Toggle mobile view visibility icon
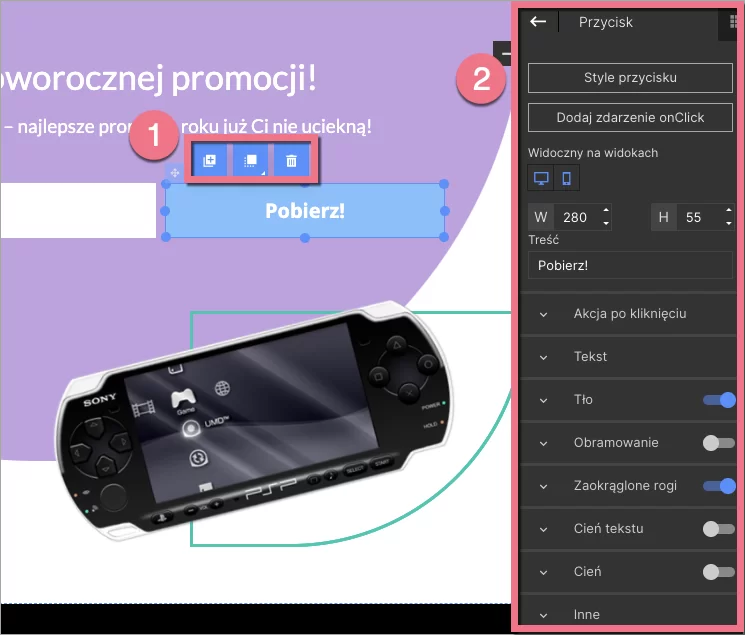Viewport: 745px width, 635px height. (x=566, y=179)
